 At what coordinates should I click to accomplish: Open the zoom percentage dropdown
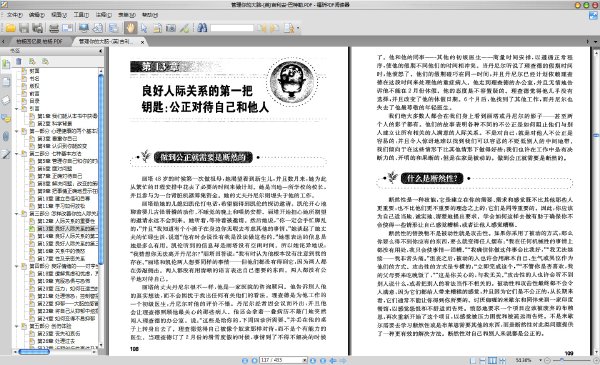point(540,360)
